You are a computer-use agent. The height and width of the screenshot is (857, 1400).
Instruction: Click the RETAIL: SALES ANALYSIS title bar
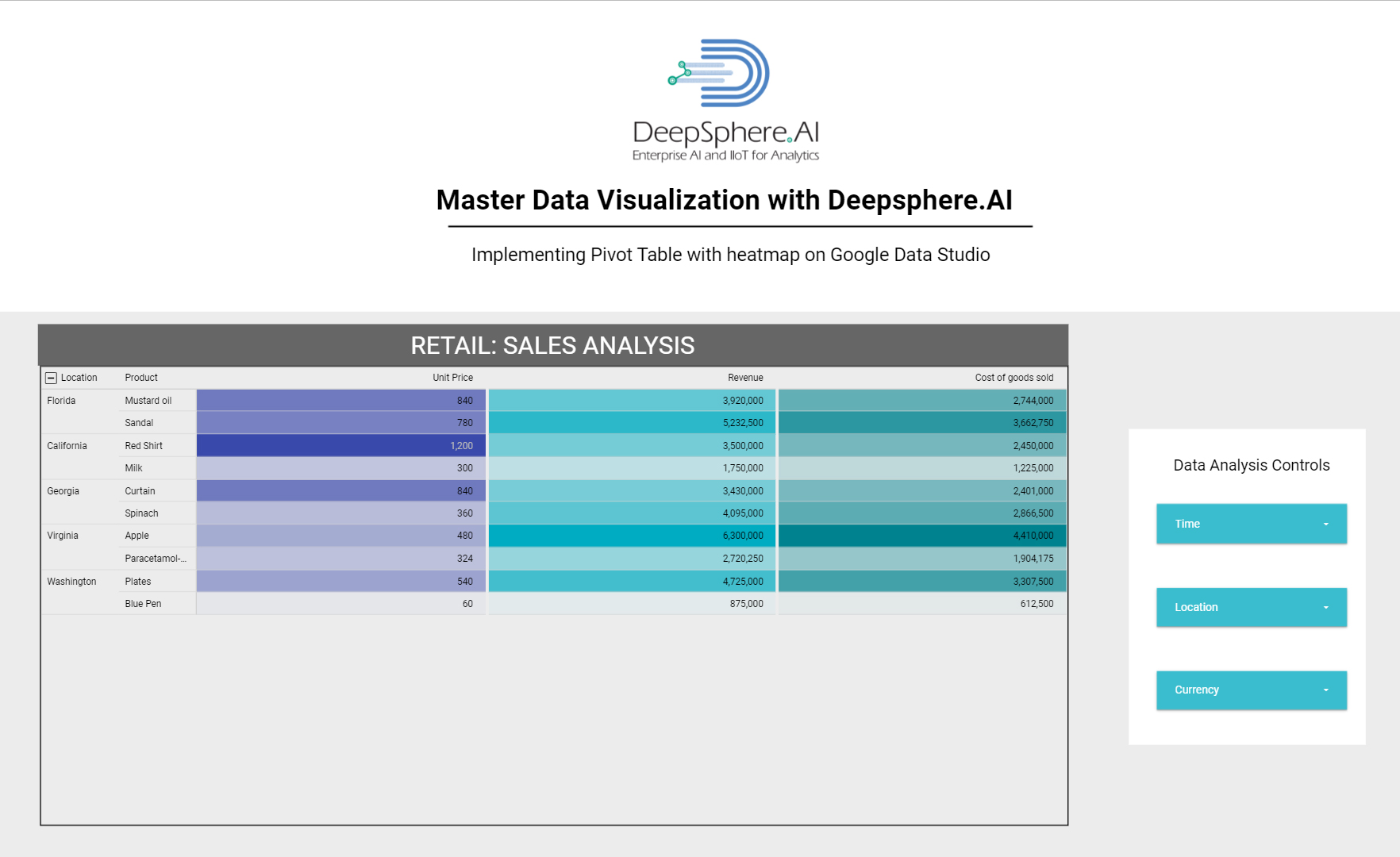(552, 346)
